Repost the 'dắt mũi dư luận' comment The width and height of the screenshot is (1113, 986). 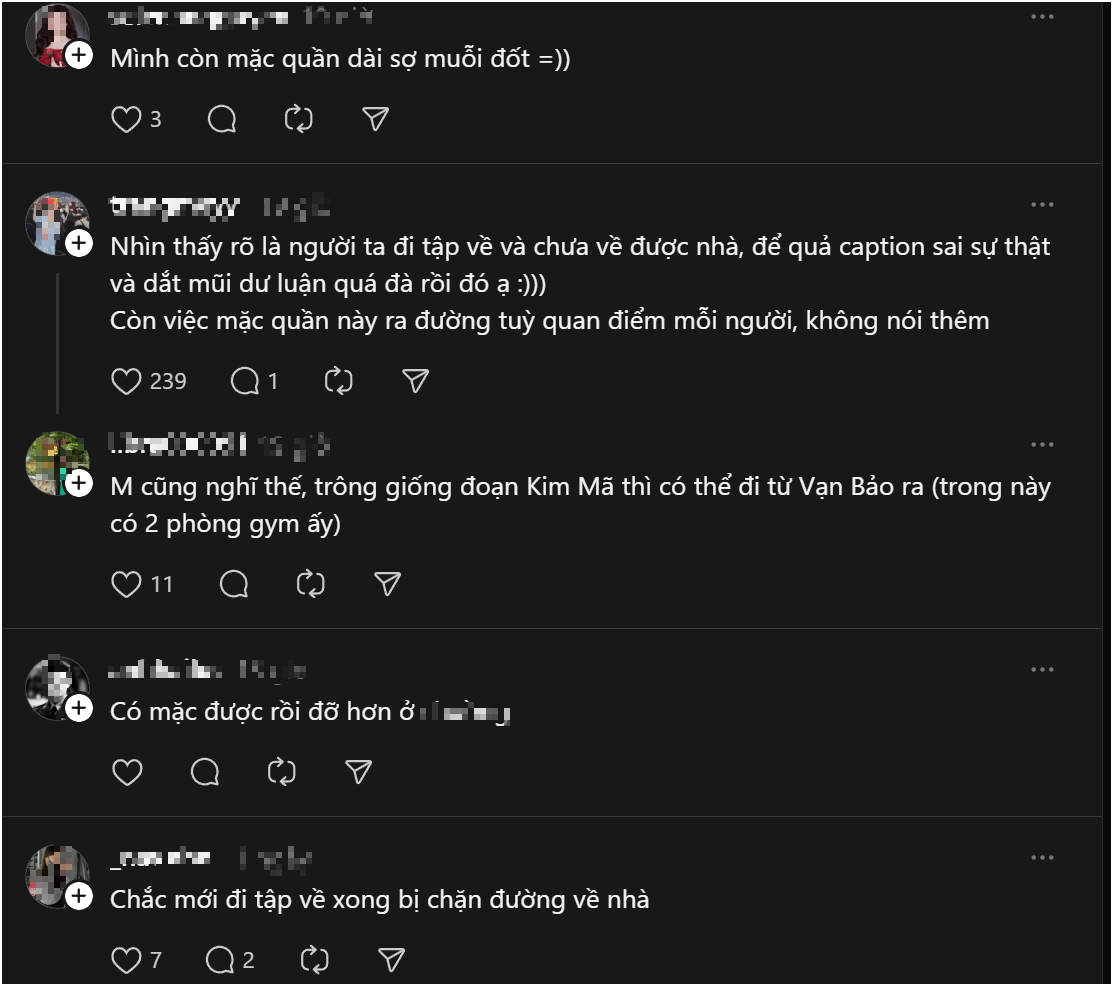tap(339, 381)
